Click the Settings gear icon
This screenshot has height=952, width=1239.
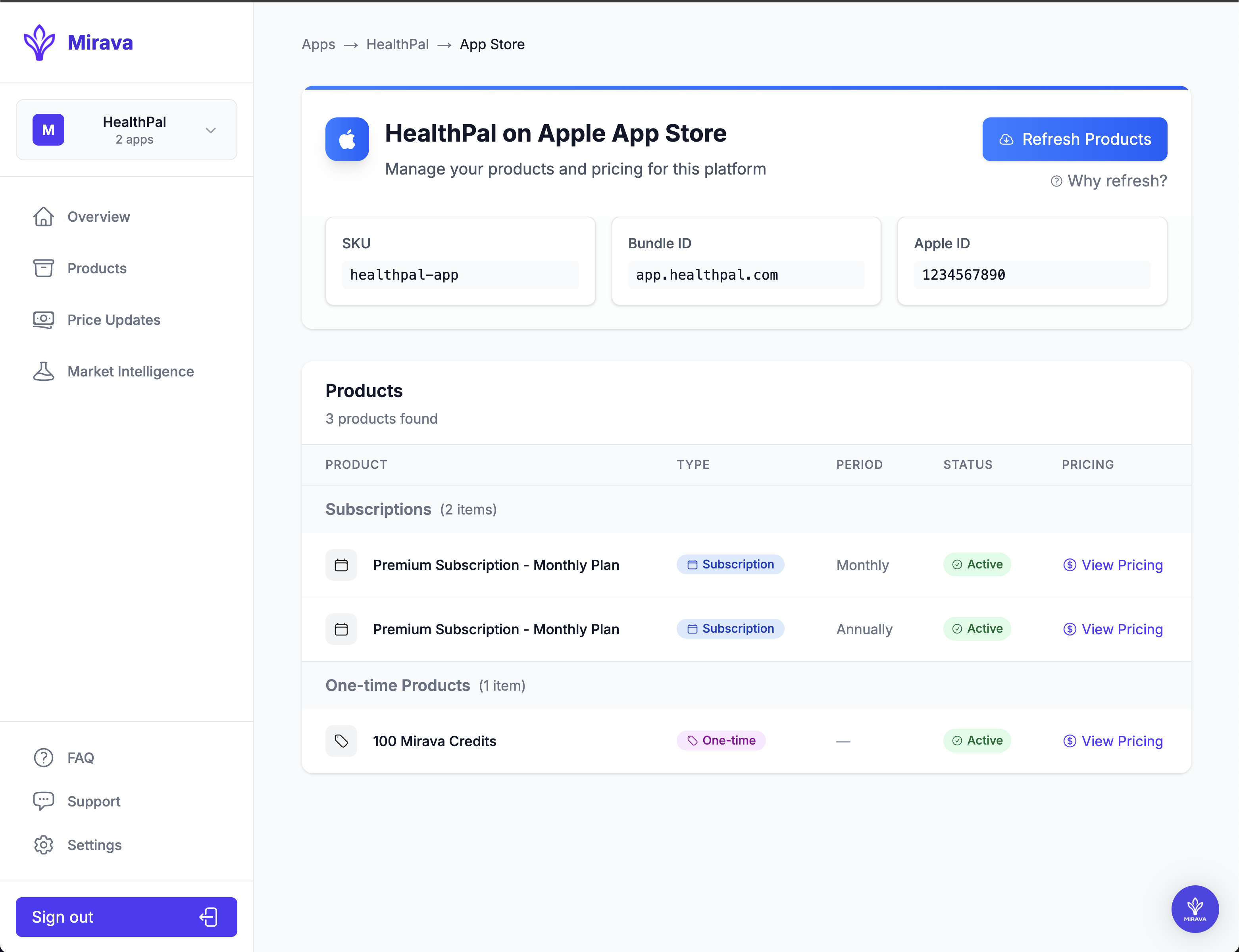point(44,845)
